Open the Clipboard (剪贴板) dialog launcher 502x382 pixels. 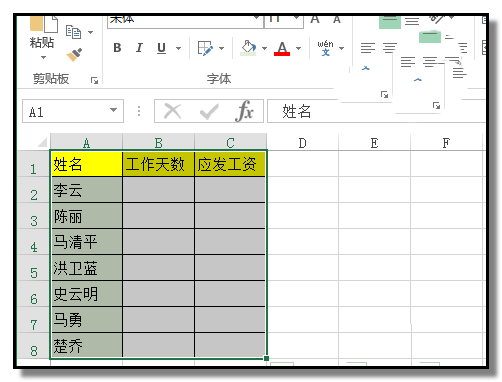coord(94,80)
